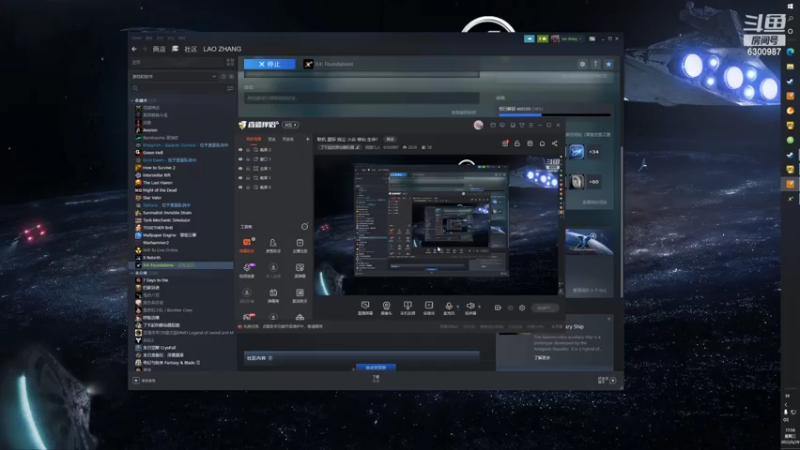Click the blue 停止 stop button
This screenshot has width=800, height=450.
coord(269,64)
